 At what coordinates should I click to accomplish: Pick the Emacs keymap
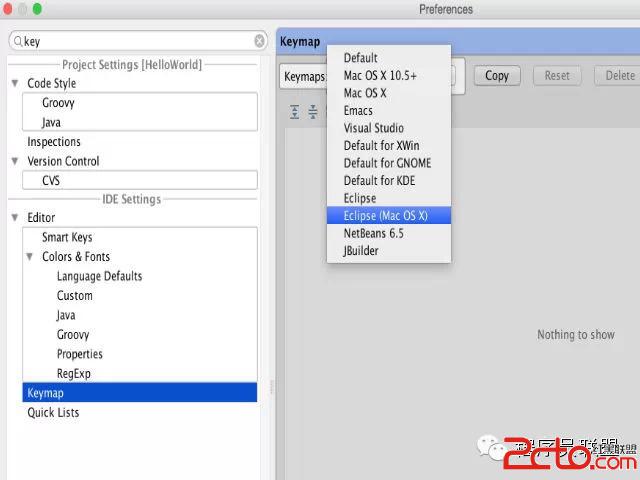pyautogui.click(x=389, y=111)
